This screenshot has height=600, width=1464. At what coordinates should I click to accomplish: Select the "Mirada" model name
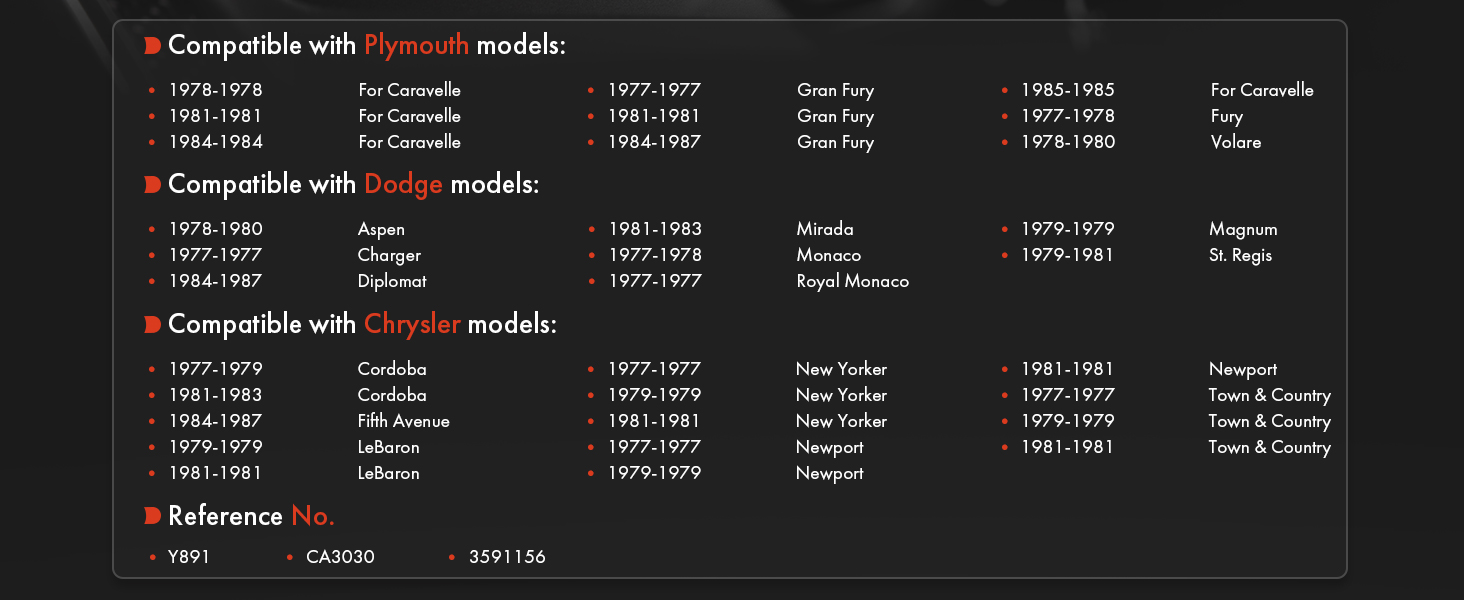pyautogui.click(x=825, y=229)
